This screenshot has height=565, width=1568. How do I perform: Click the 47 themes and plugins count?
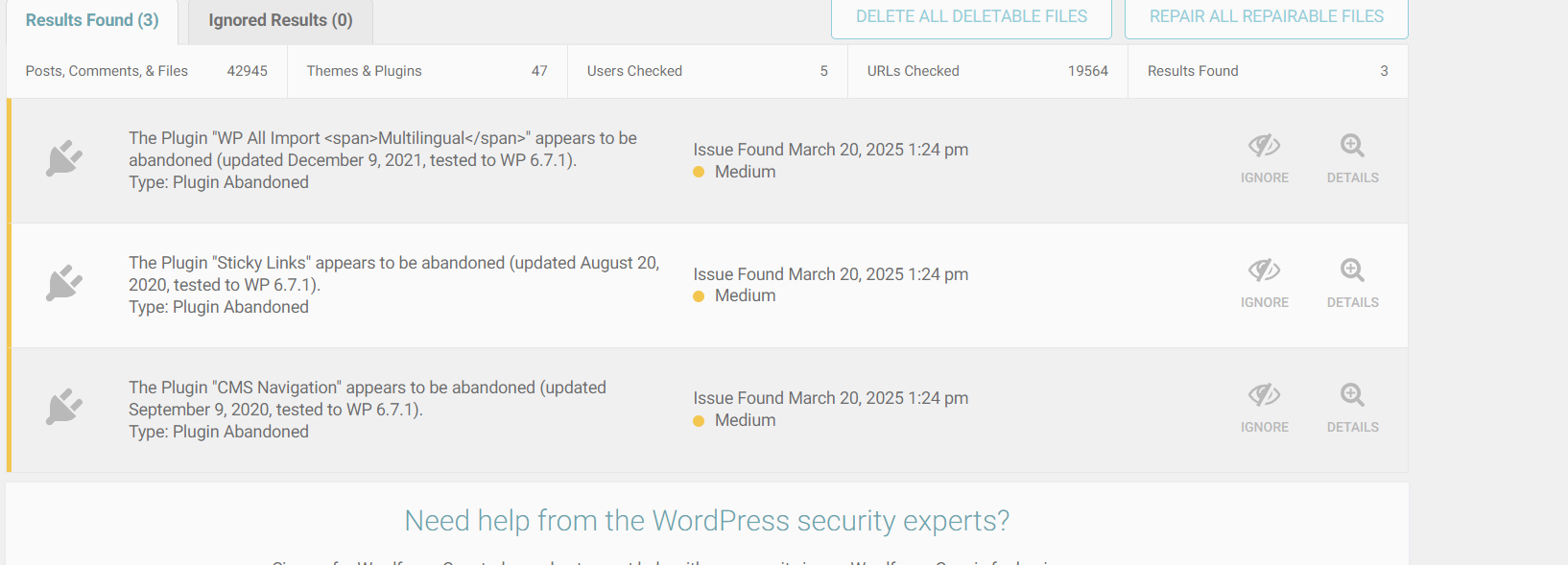click(539, 71)
